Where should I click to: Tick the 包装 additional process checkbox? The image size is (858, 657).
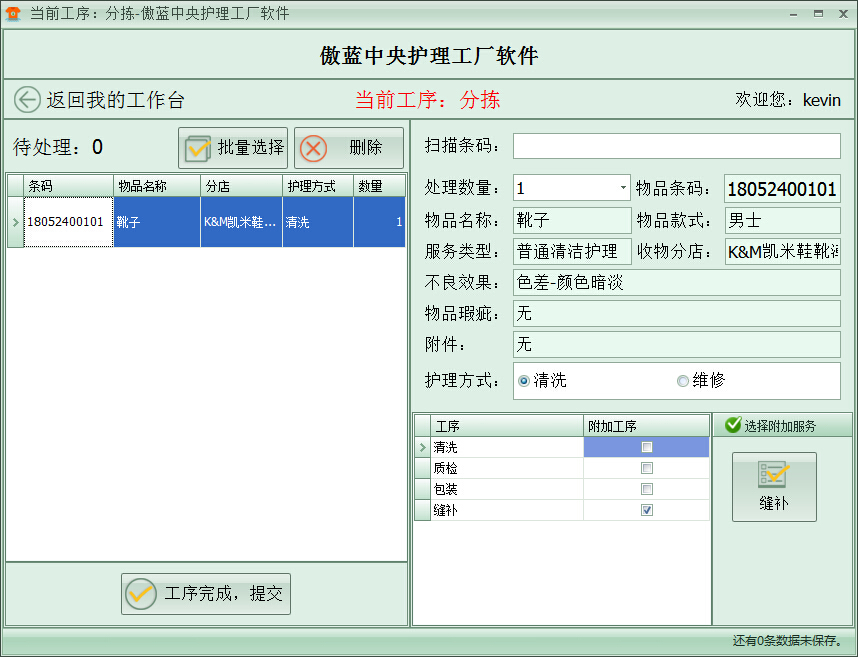pyautogui.click(x=646, y=489)
